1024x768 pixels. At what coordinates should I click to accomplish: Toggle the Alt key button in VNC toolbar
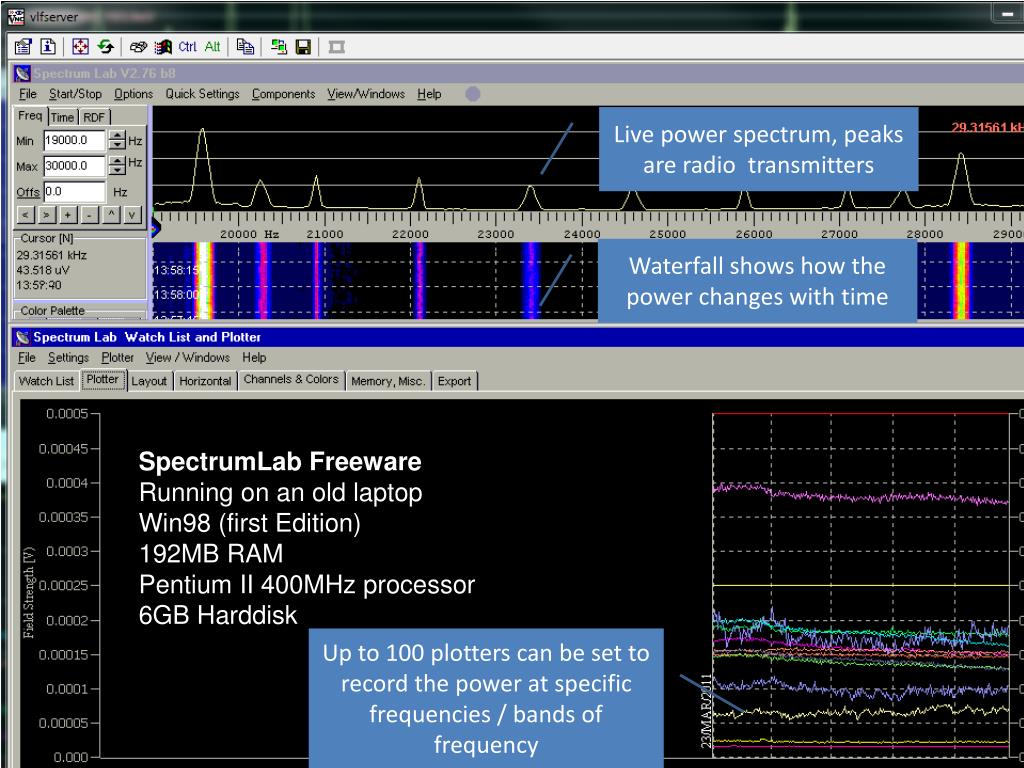coord(212,46)
